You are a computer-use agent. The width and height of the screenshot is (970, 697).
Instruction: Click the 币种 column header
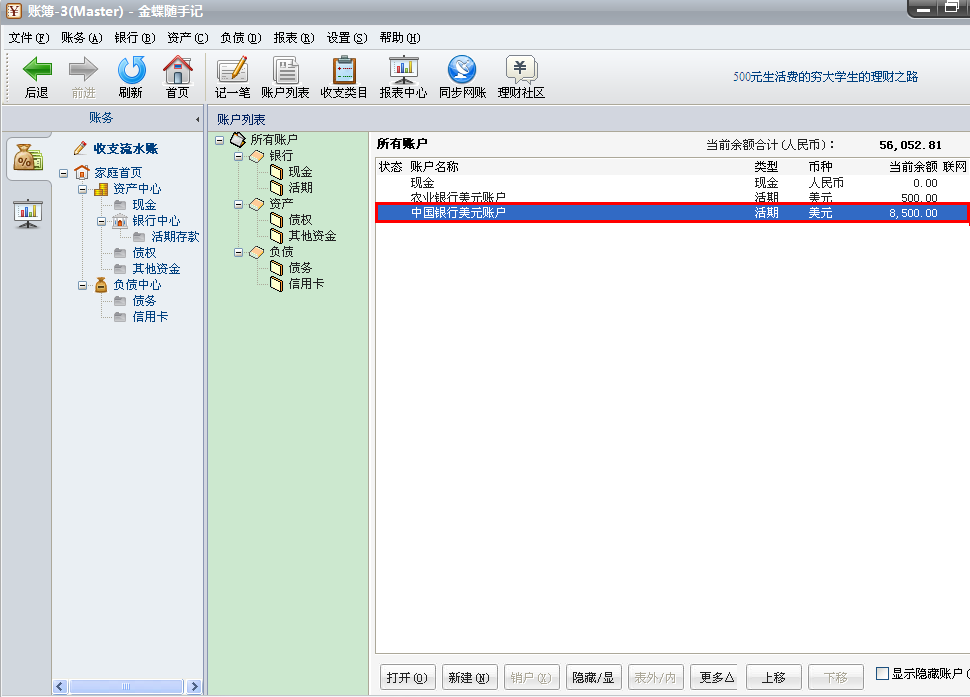pyautogui.click(x=820, y=166)
